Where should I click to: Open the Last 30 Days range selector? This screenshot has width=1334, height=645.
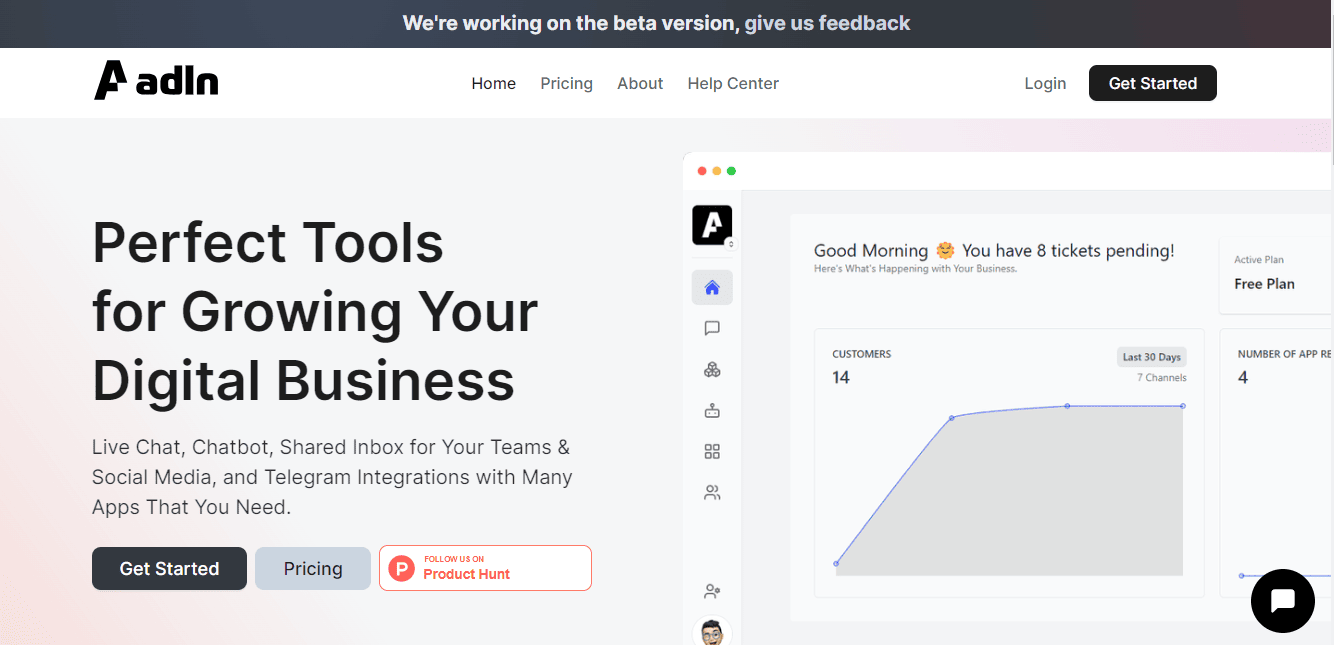(x=1151, y=357)
